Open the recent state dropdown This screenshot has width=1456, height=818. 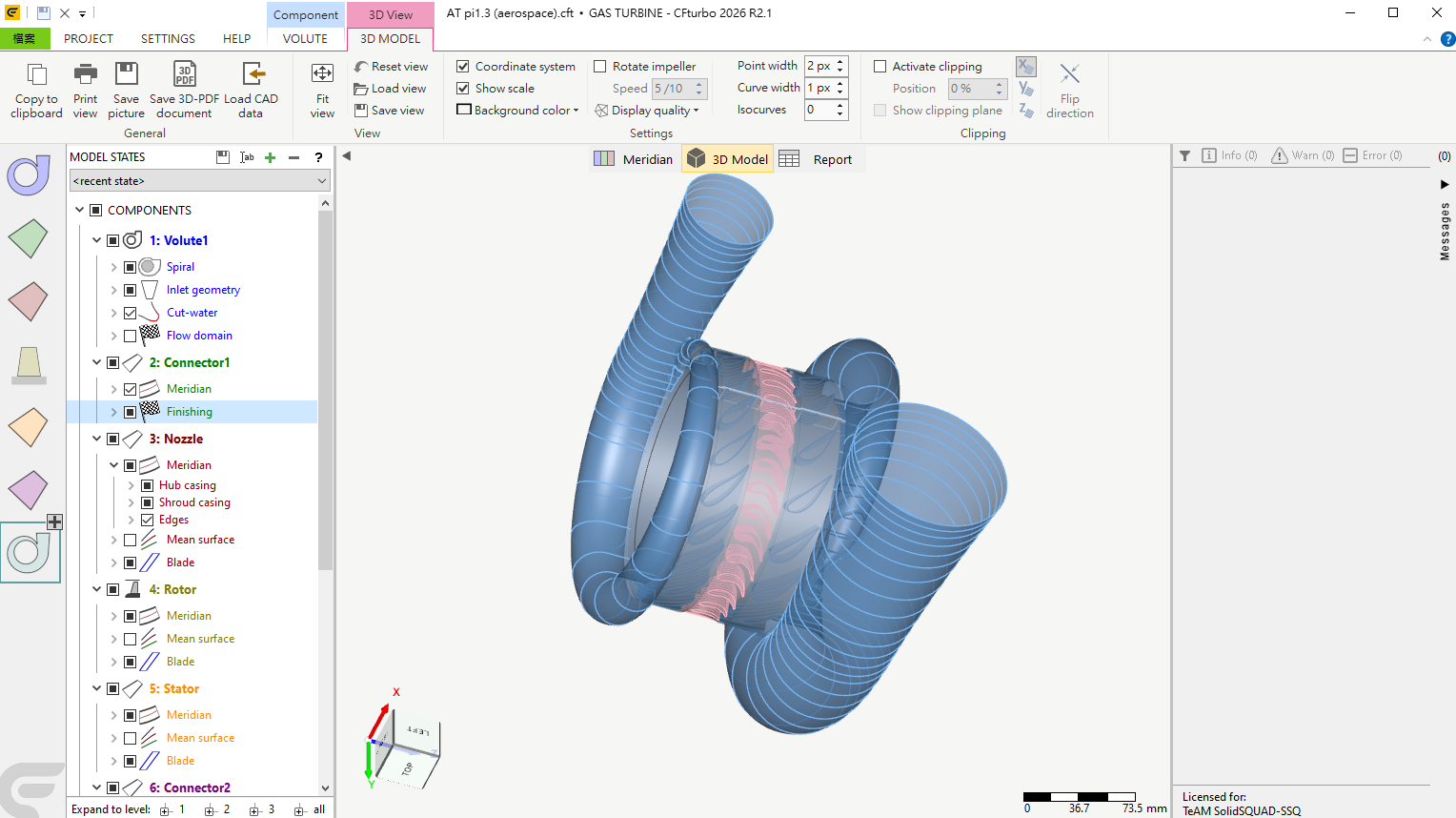coord(200,180)
